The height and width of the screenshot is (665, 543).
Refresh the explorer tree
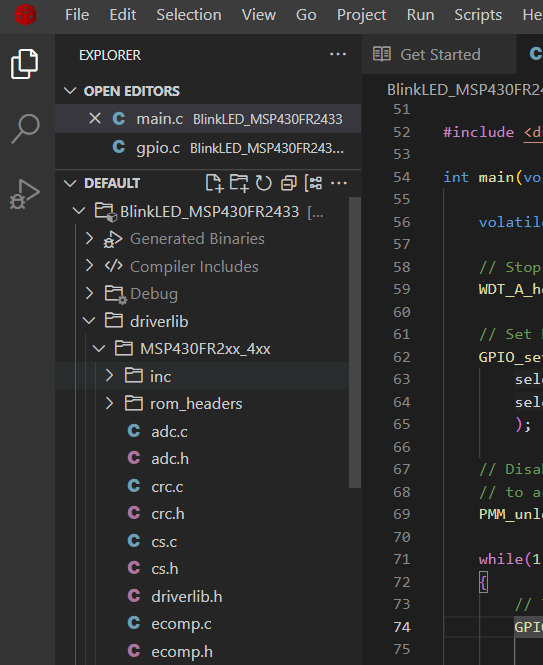pos(263,183)
